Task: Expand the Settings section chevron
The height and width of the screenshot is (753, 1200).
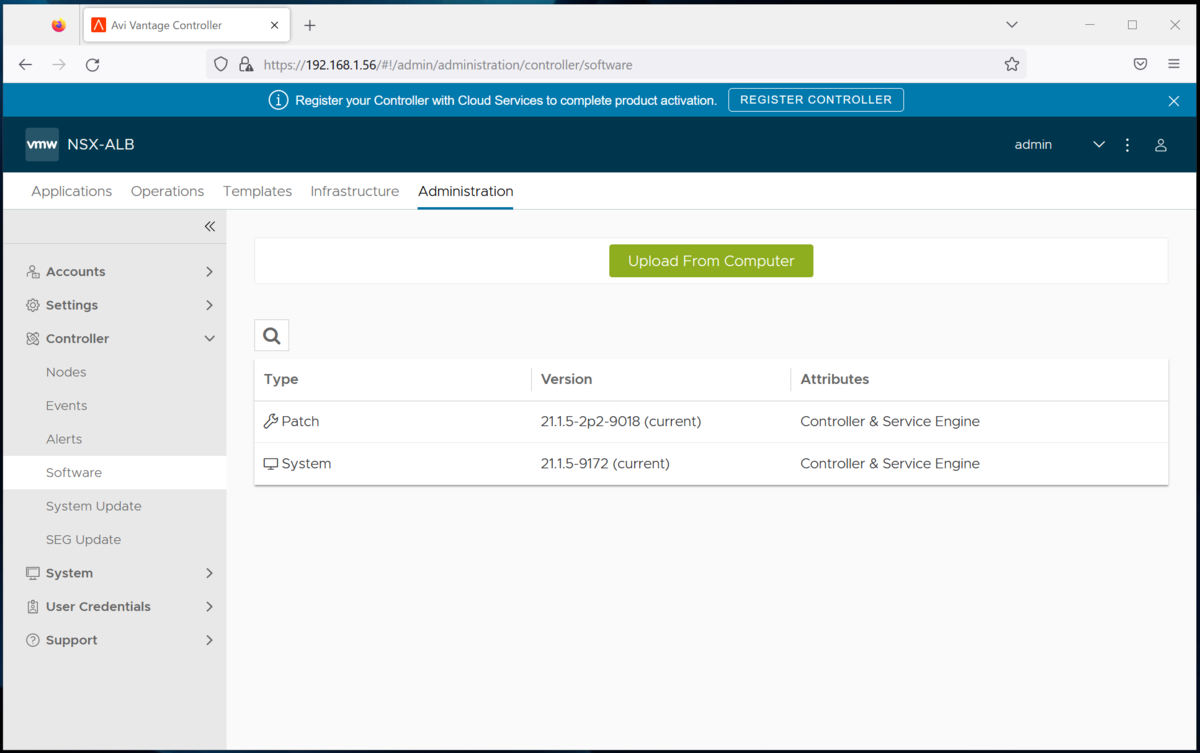Action: pos(209,305)
